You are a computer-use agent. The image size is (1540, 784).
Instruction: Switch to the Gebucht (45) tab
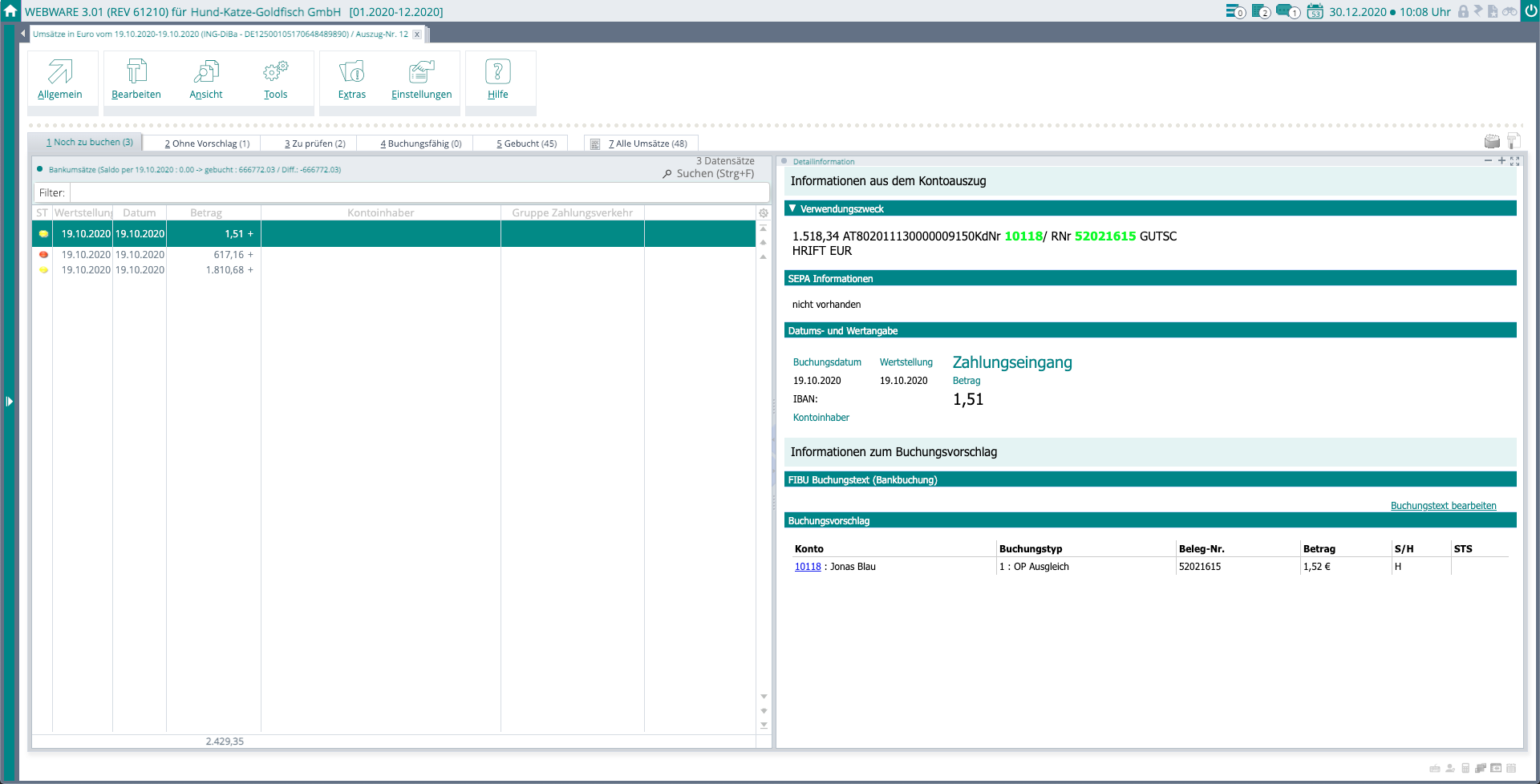(x=526, y=143)
